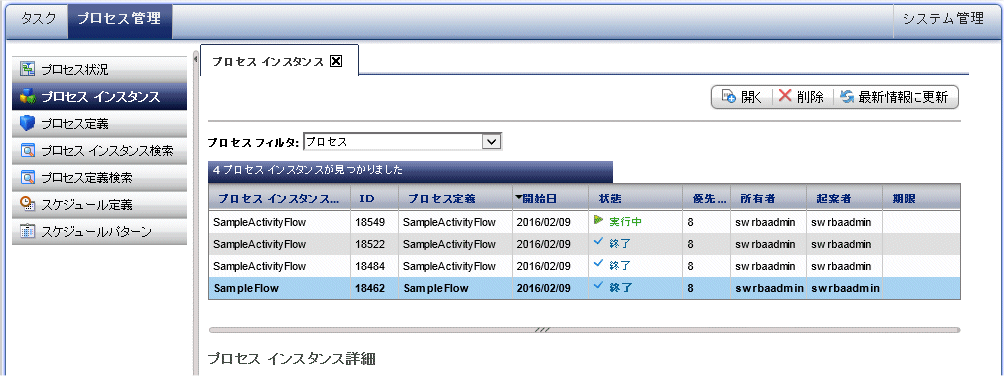Collapse the left sidebar with the arrow handle
Screen dimensions: 1004x376
(195, 59)
